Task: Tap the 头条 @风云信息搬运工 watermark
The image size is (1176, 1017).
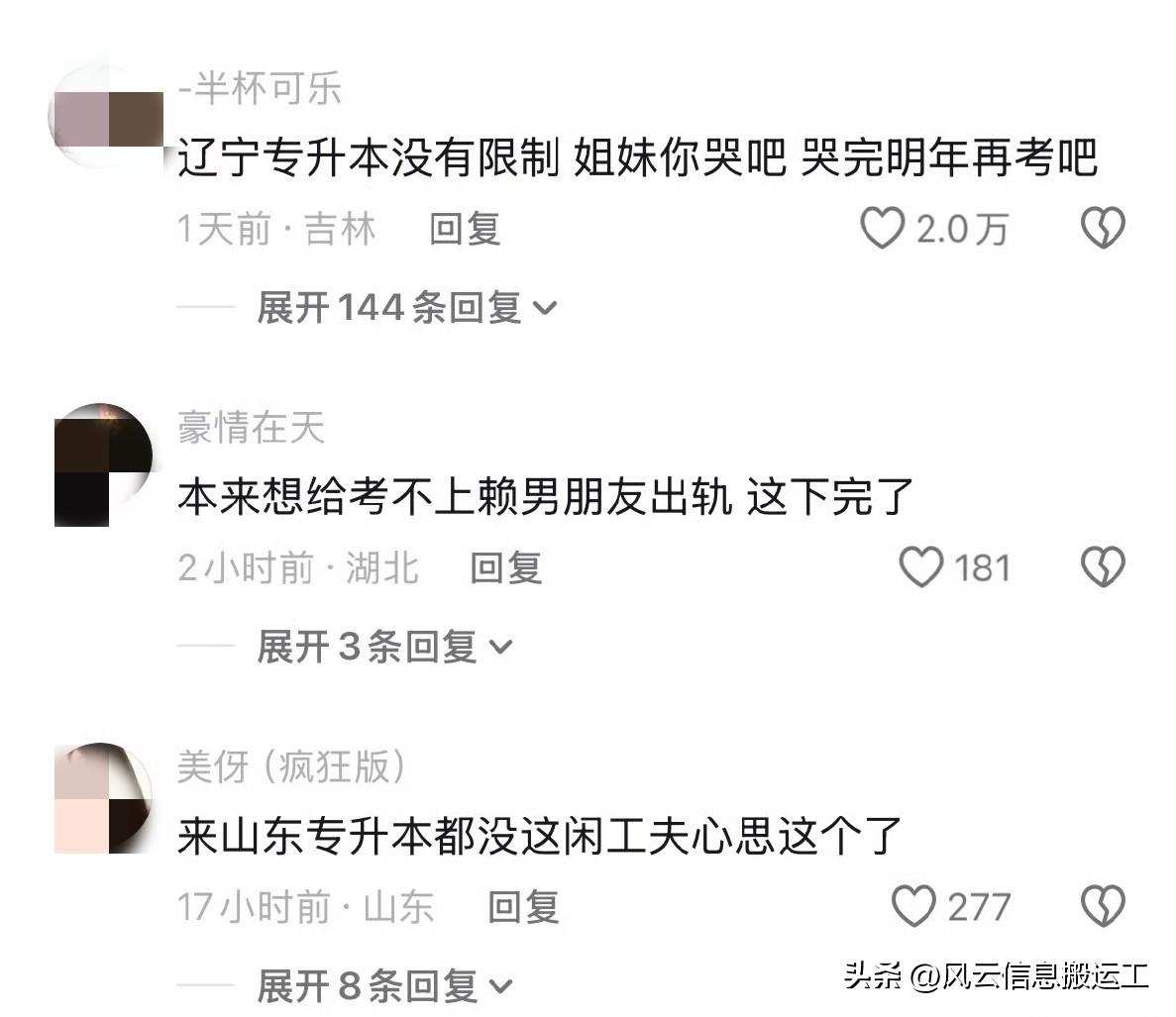Action: 996,976
